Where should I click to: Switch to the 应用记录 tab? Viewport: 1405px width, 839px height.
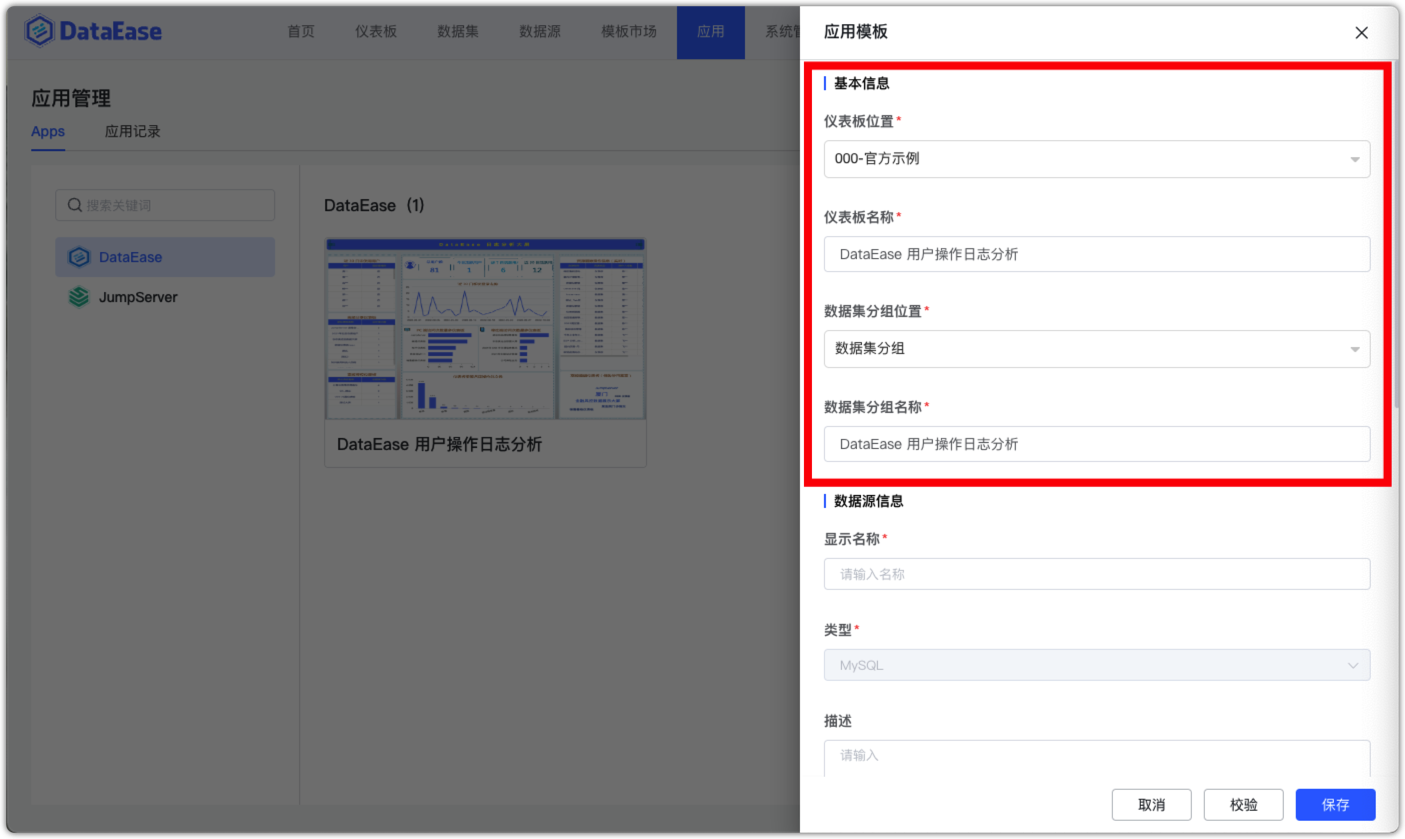tap(133, 131)
